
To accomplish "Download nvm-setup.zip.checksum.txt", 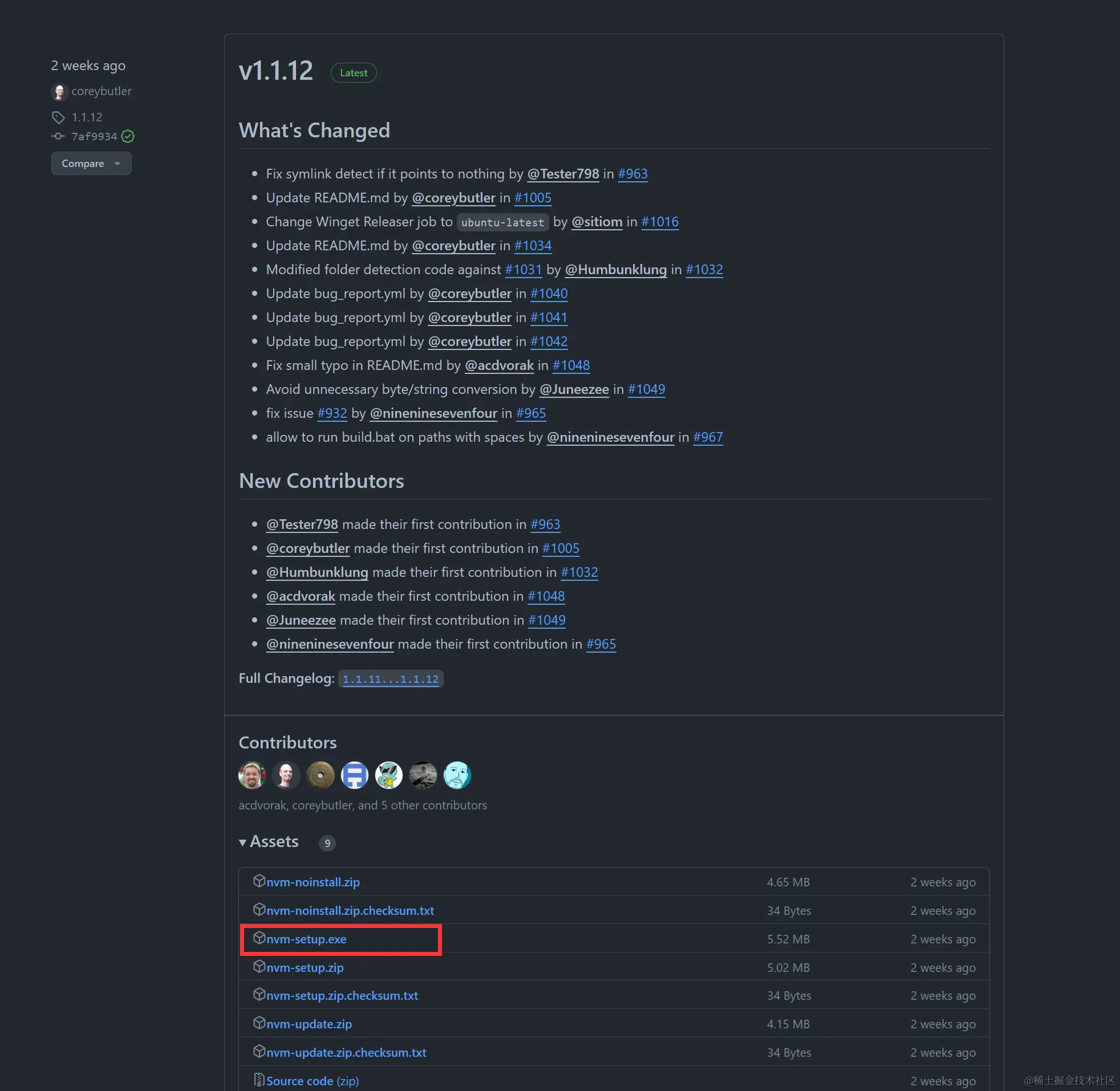I will coord(342,996).
